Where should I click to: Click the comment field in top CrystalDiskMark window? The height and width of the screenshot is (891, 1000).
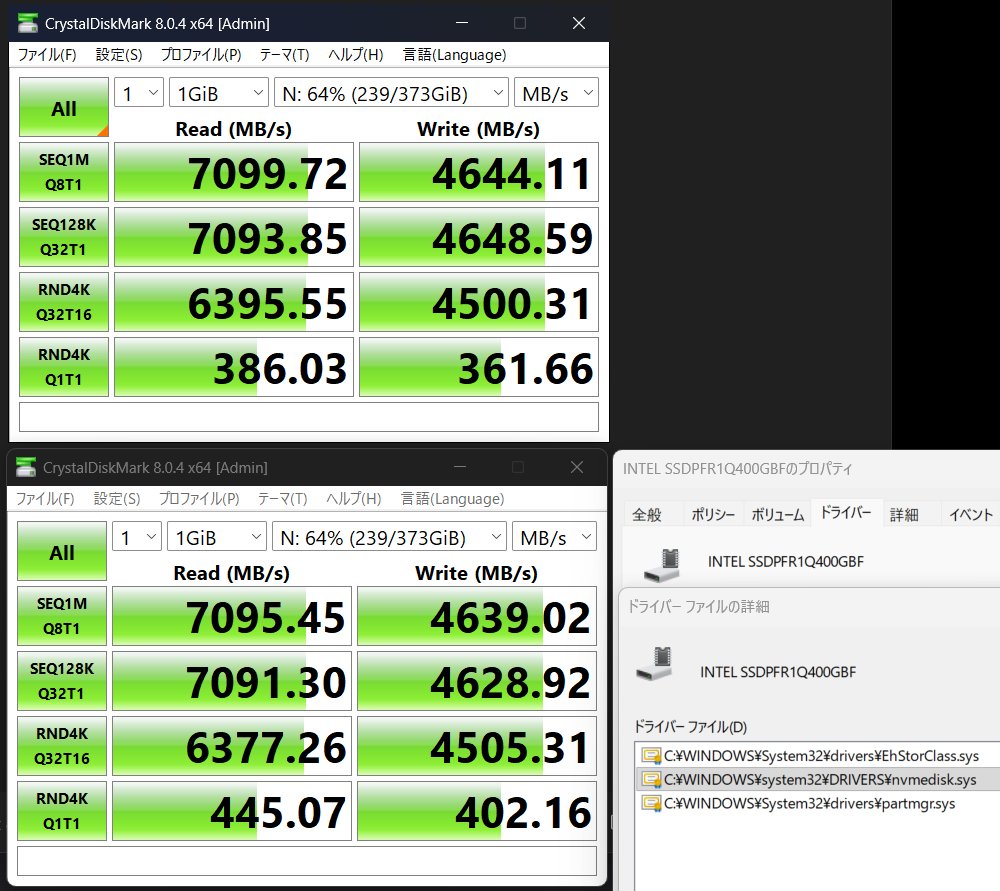point(309,416)
